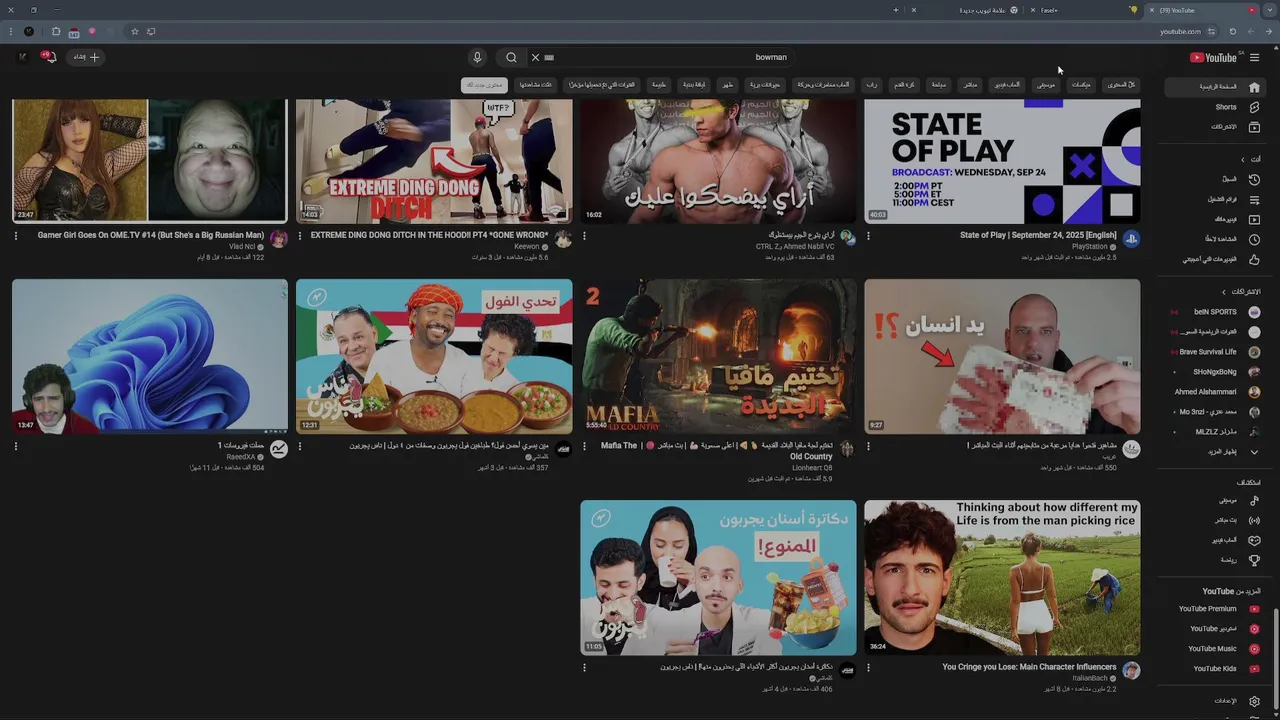Open the History clock icon in sidebar

click(x=1254, y=179)
